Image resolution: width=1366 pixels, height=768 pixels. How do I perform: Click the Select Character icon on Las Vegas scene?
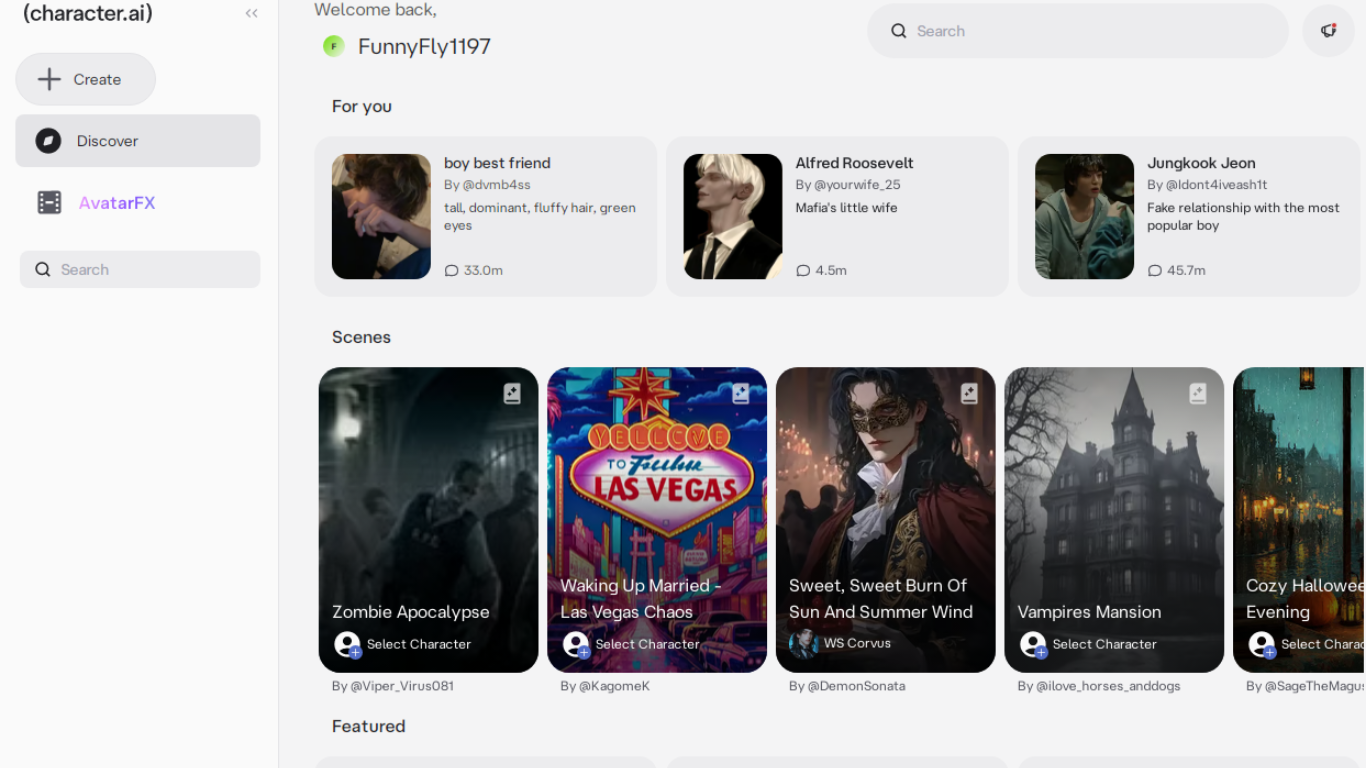tap(576, 645)
